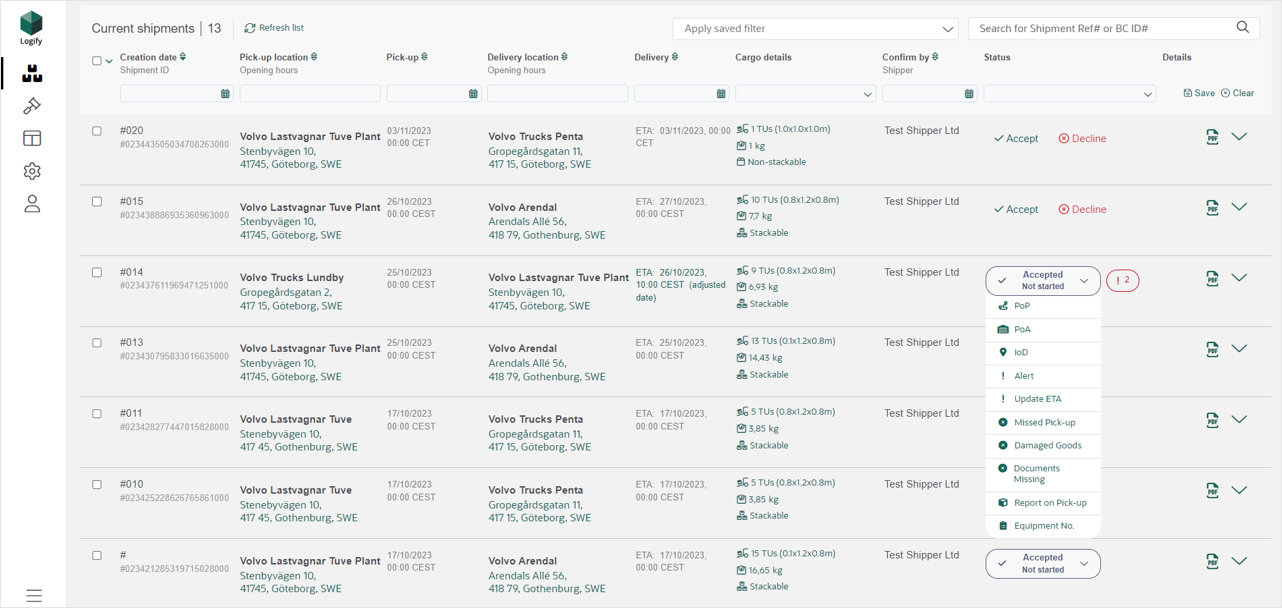Open Accepted status dropdown for 15 TUs shipment
This screenshot has width=1282, height=608.
click(1043, 564)
